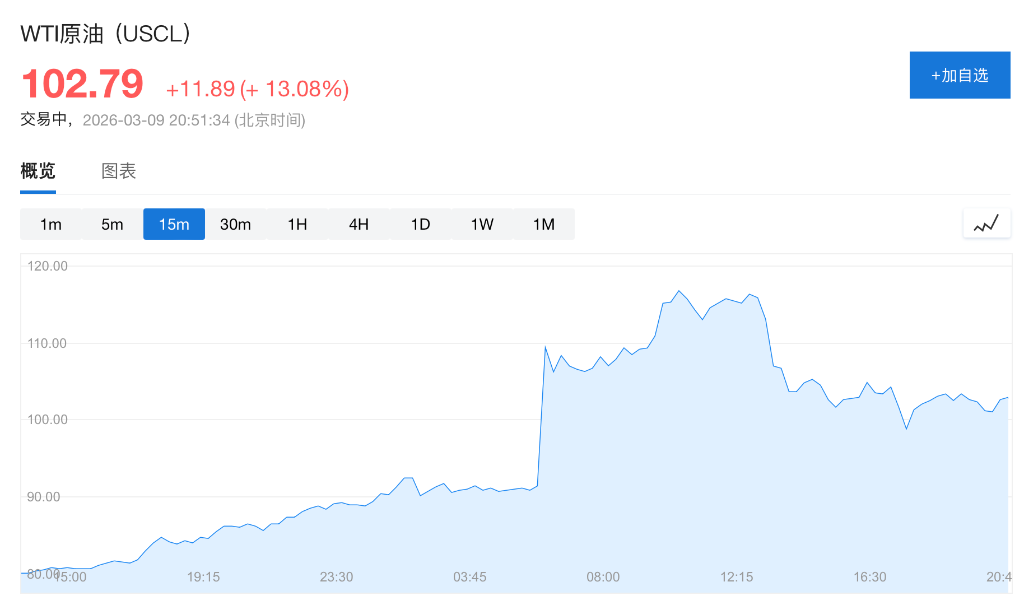Screen dimensions: 1024x603
Task: Click the +加自选 watchlist button
Action: pyautogui.click(x=959, y=75)
